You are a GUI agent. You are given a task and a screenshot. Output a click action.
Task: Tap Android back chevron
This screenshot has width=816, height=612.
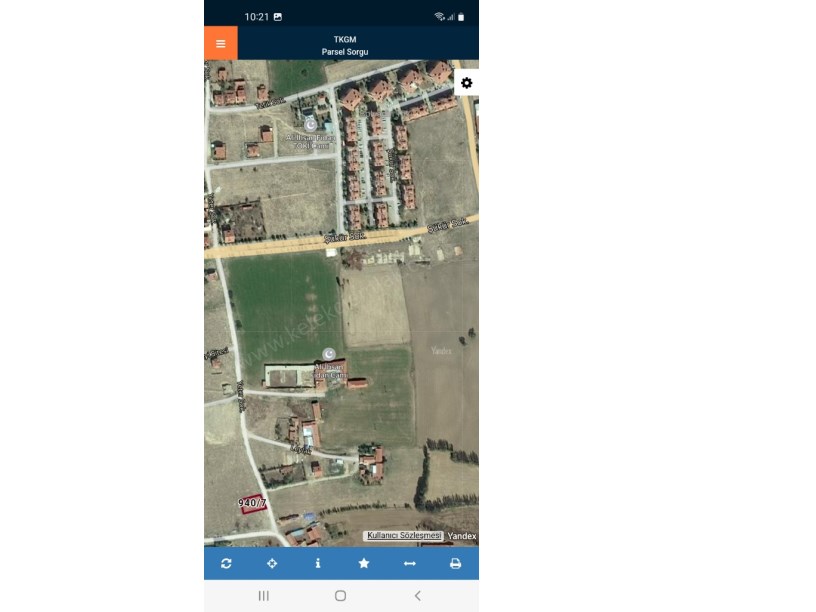click(x=417, y=595)
